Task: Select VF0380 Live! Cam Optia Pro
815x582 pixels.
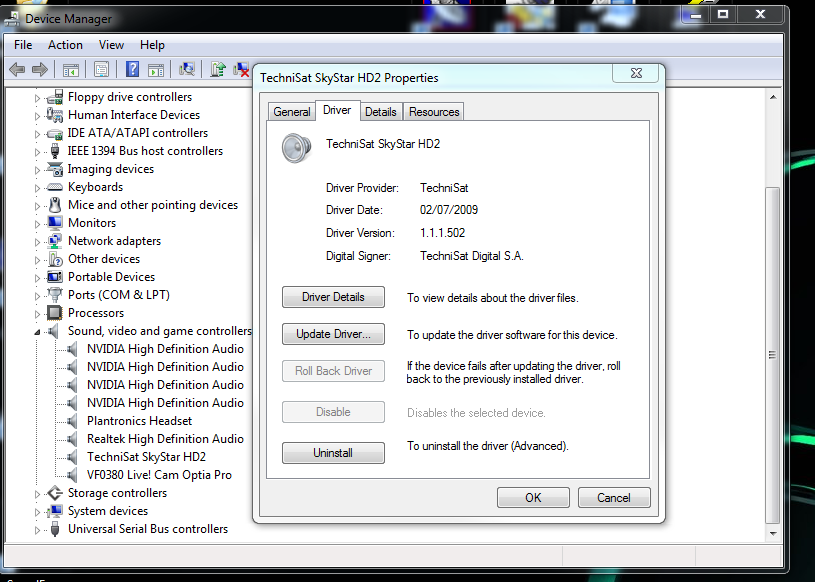Action: 159,475
